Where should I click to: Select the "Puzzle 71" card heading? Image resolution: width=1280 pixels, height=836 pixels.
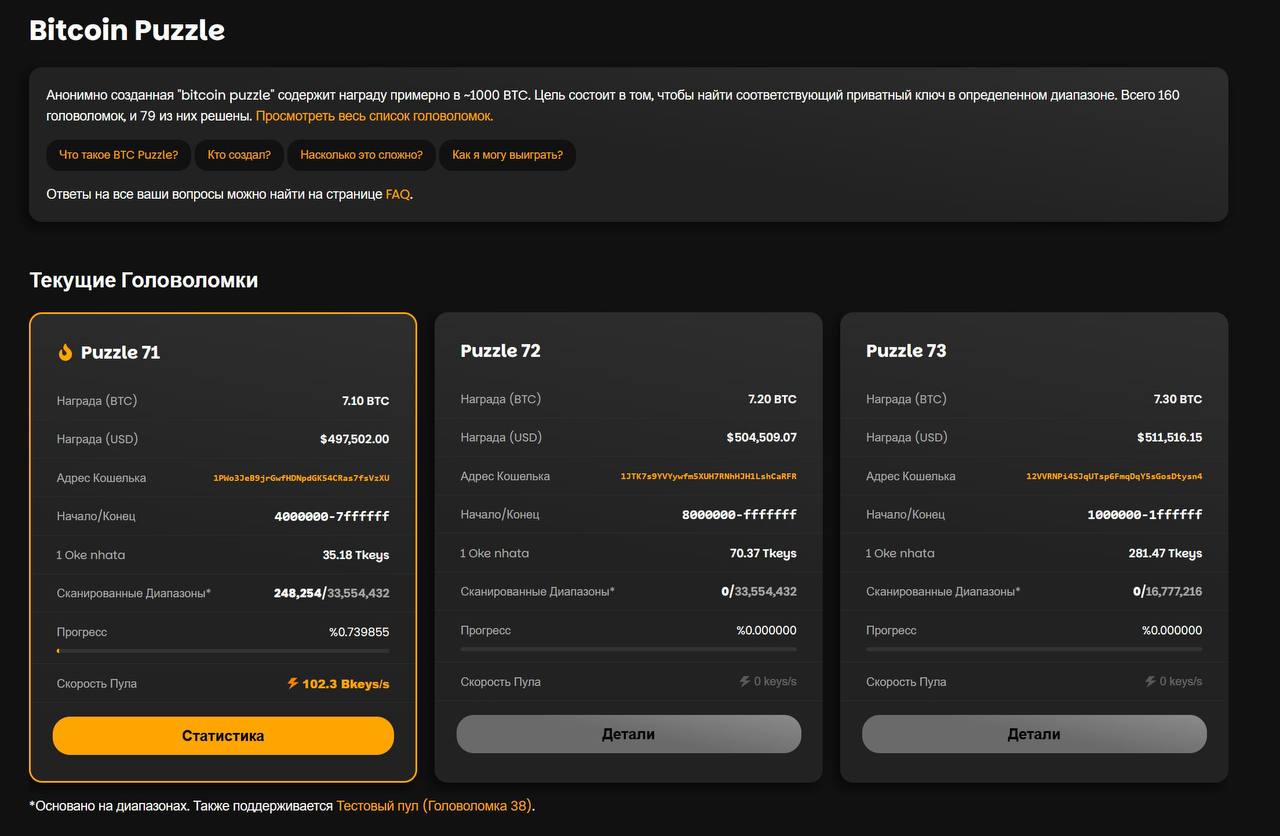[120, 352]
